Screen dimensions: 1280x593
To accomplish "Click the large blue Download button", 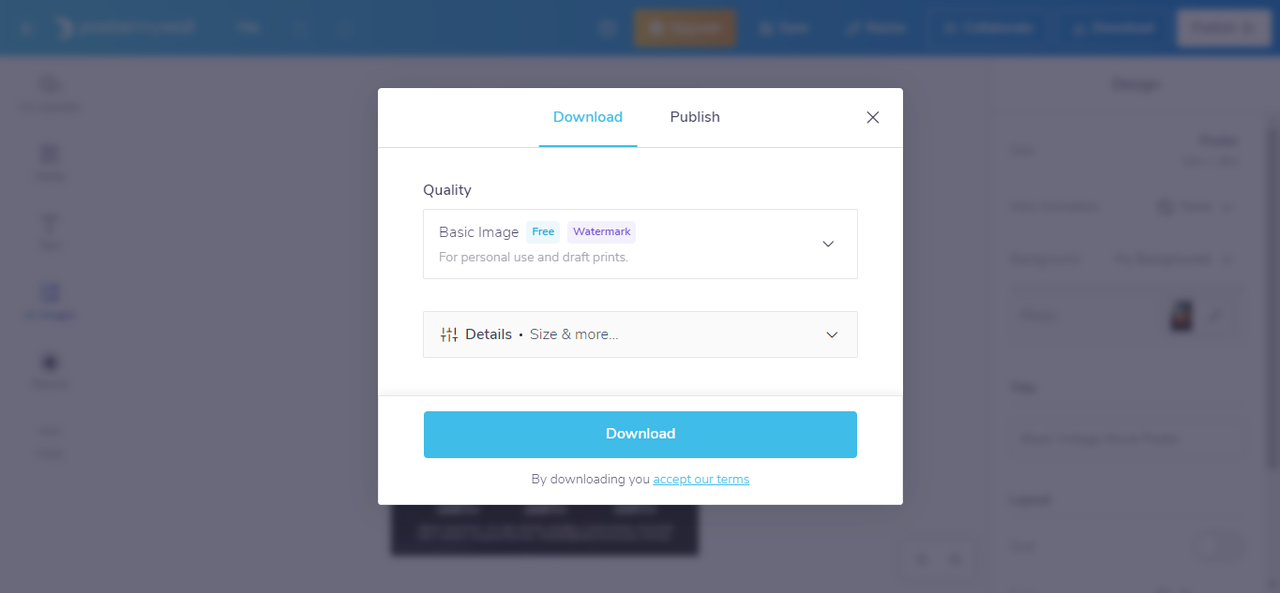I will [x=640, y=434].
